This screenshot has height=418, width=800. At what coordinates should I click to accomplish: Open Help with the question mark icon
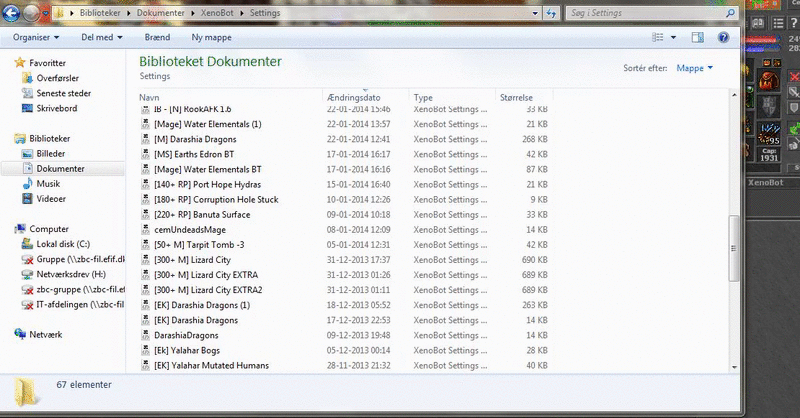point(723,37)
